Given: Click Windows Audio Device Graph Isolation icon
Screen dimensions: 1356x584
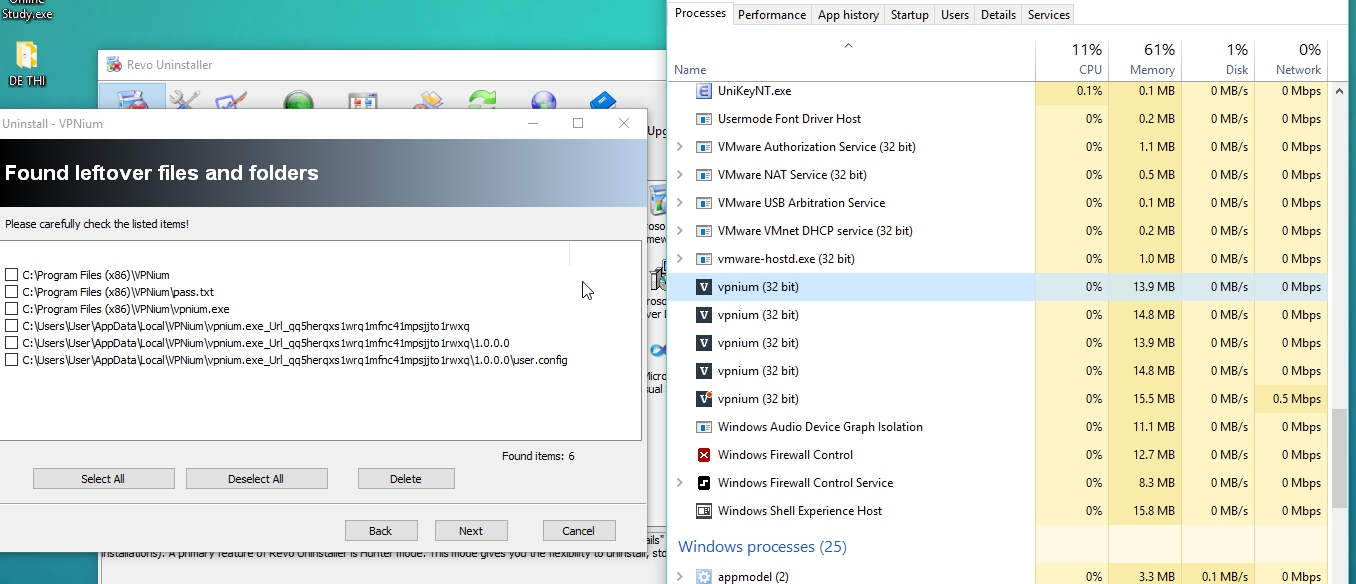Looking at the screenshot, I should [703, 427].
